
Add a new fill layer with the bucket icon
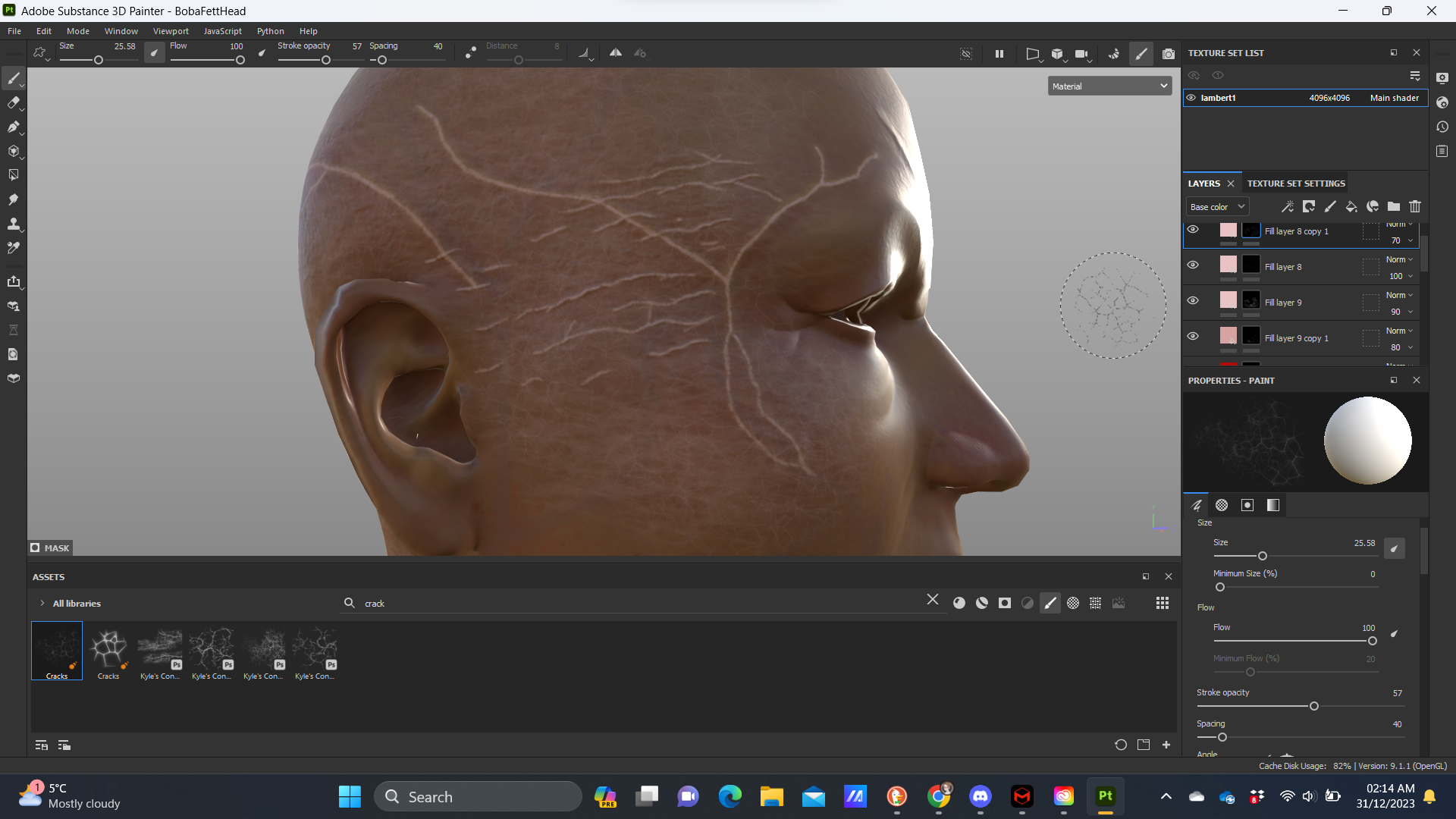(x=1351, y=206)
